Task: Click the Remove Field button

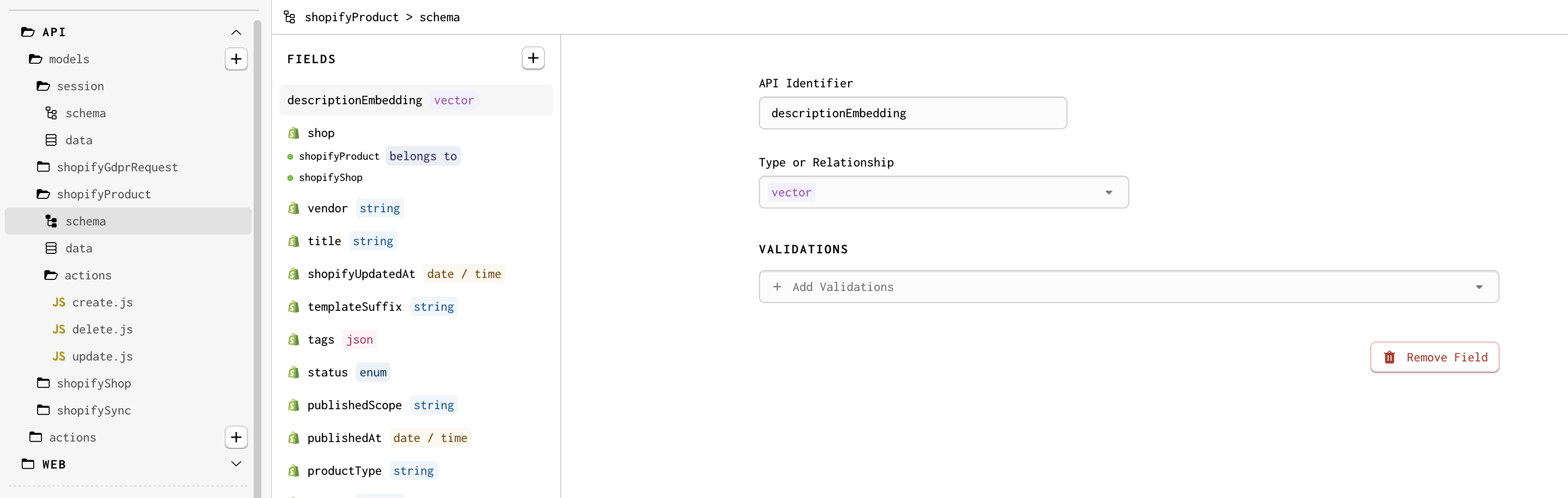Action: (x=1434, y=357)
